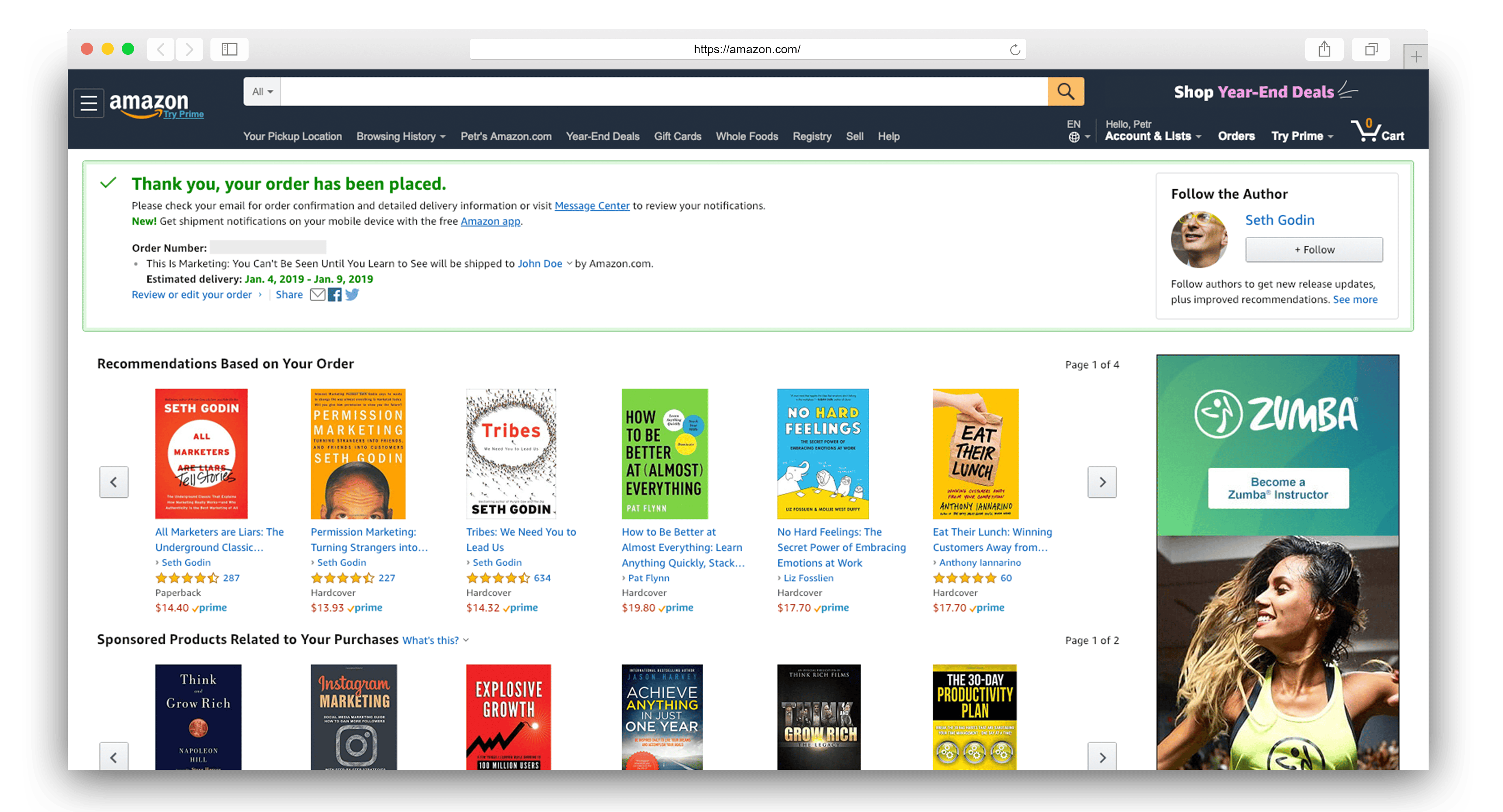Open No Hard Feelings book cover
This screenshot has width=1503, height=812.
[823, 454]
